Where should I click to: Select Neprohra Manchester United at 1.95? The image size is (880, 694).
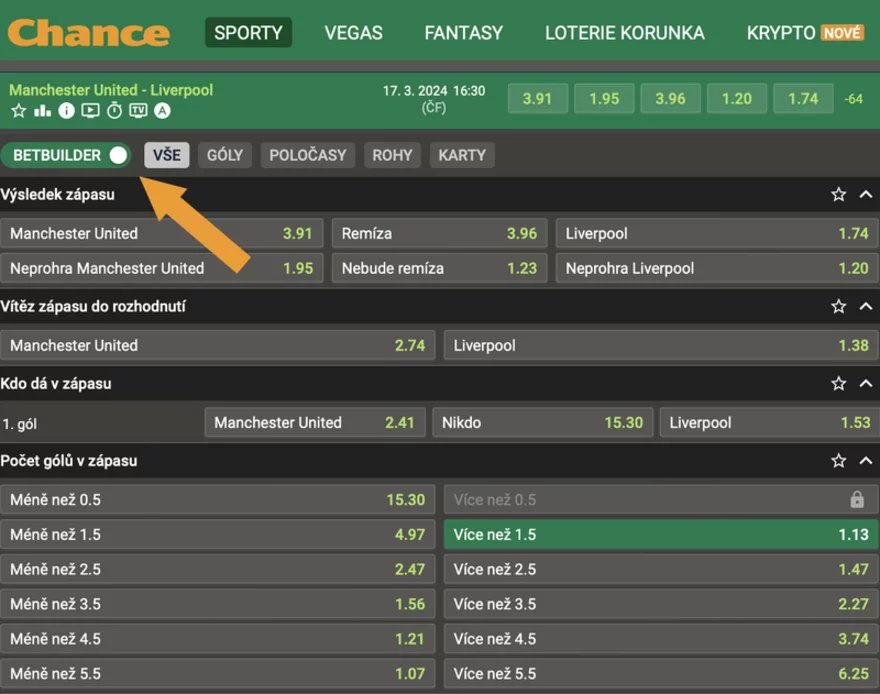162,268
